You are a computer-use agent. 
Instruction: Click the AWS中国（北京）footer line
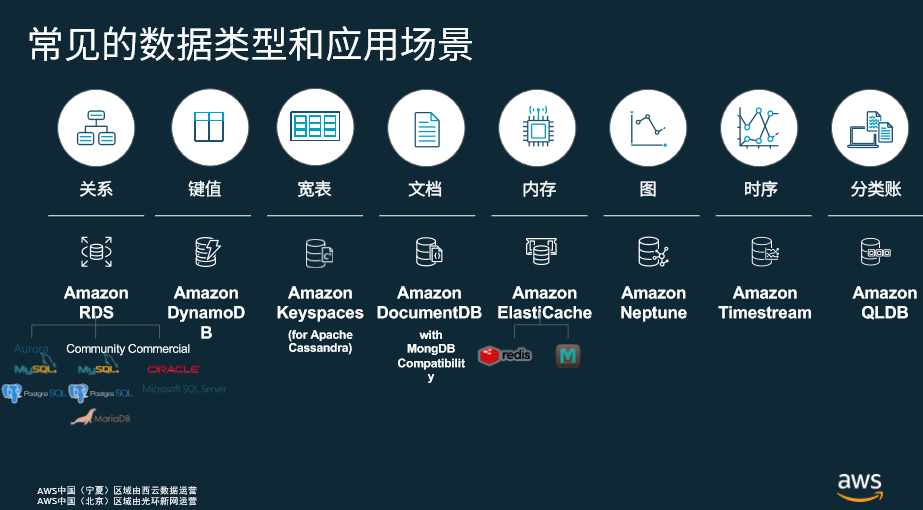point(117,501)
